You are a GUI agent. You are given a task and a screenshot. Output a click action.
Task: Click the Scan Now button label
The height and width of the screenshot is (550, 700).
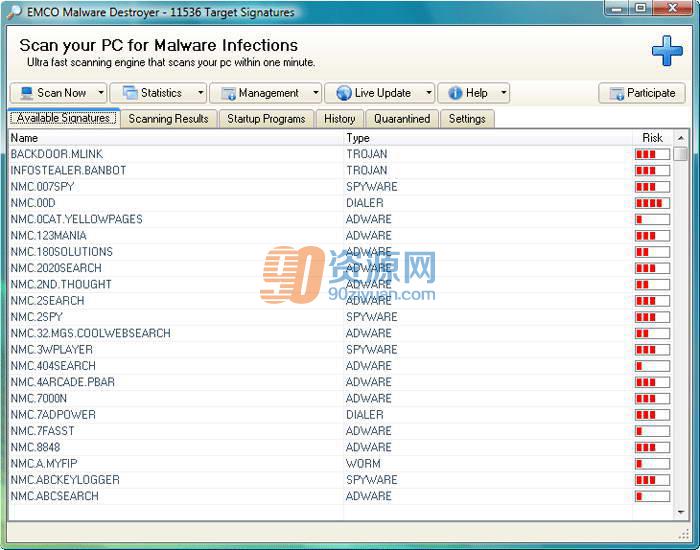click(x=62, y=93)
